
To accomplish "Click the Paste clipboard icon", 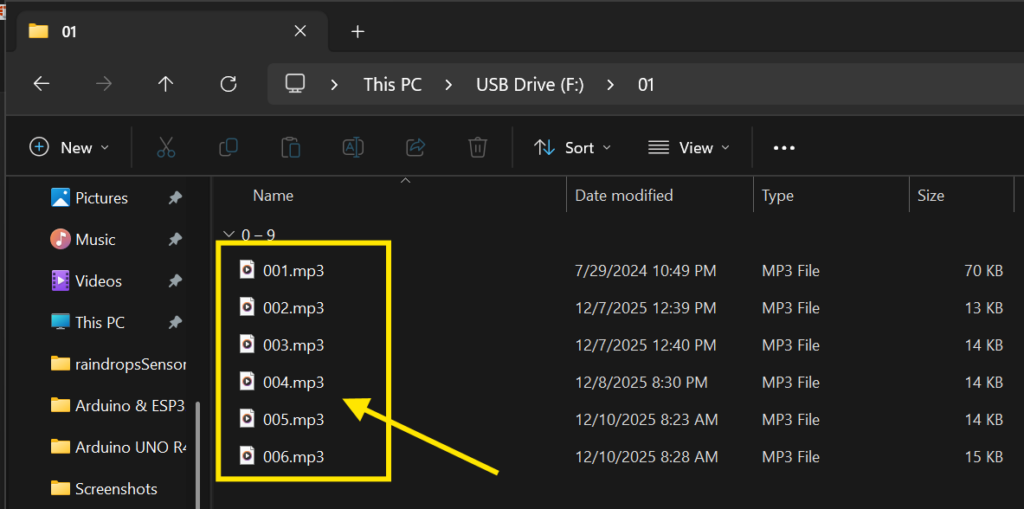I will click(290, 147).
